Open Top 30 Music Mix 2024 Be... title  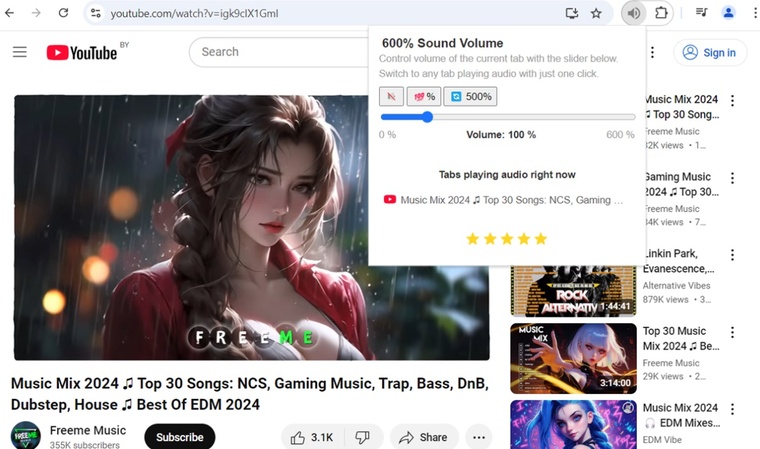pos(681,338)
